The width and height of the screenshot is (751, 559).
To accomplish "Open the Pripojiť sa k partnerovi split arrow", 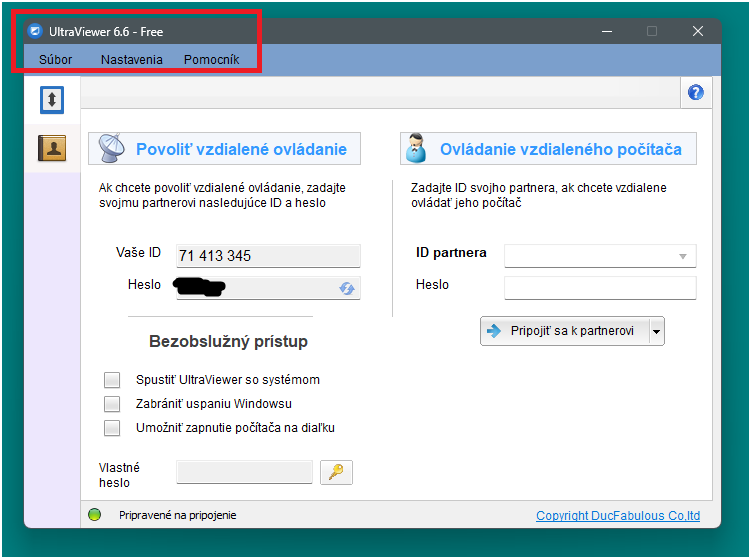I will coord(657,331).
